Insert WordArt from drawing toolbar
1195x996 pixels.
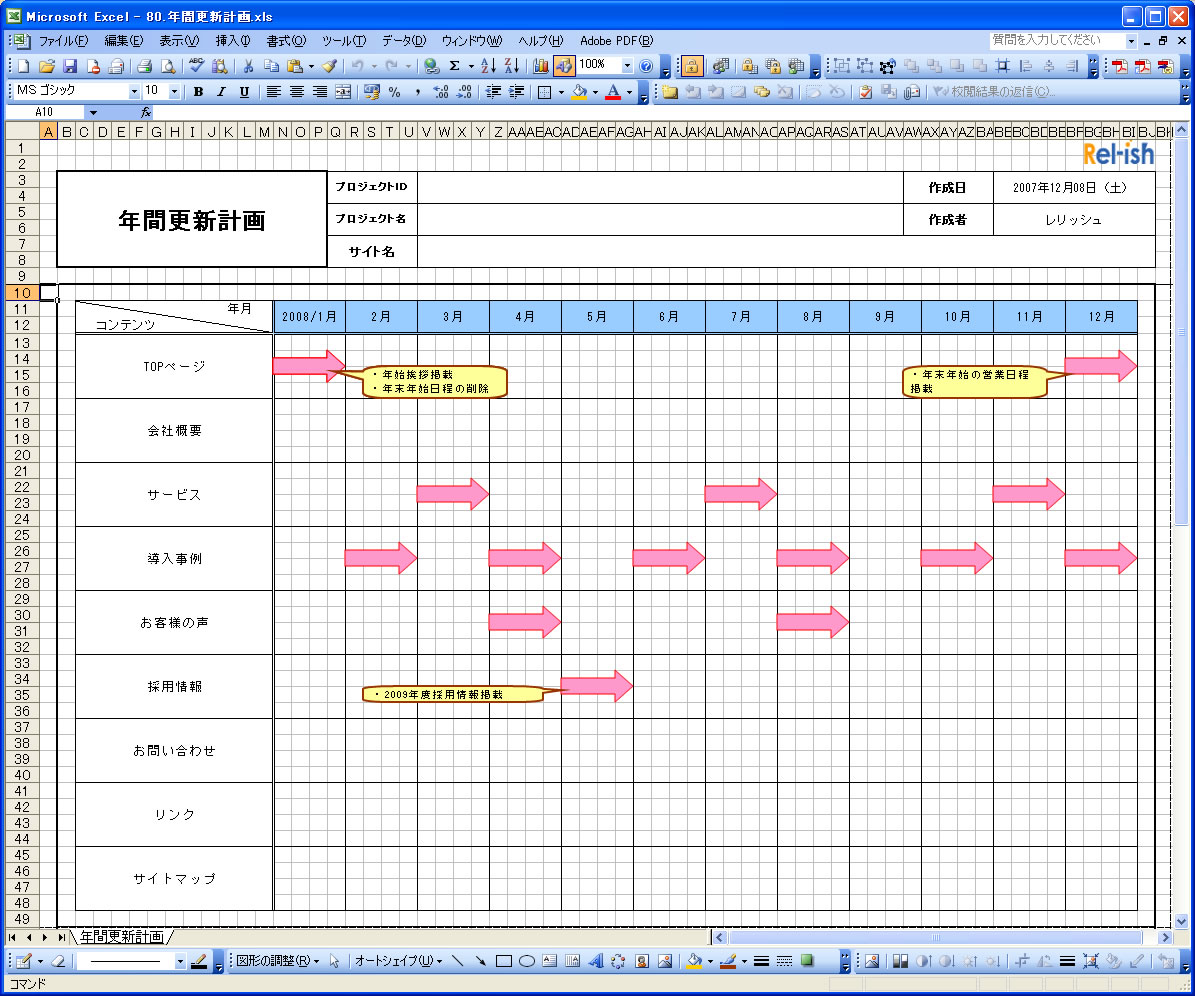pos(595,961)
